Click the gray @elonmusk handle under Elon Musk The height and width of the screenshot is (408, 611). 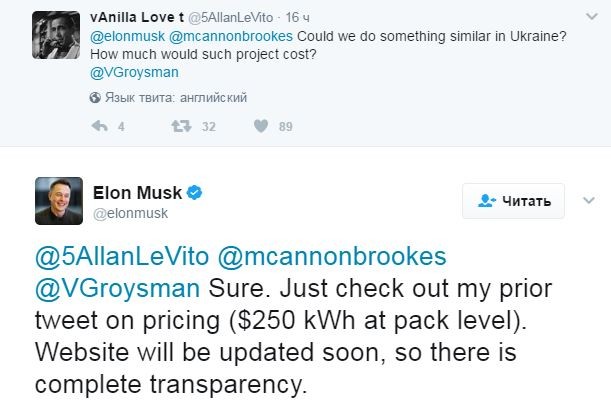(x=127, y=211)
